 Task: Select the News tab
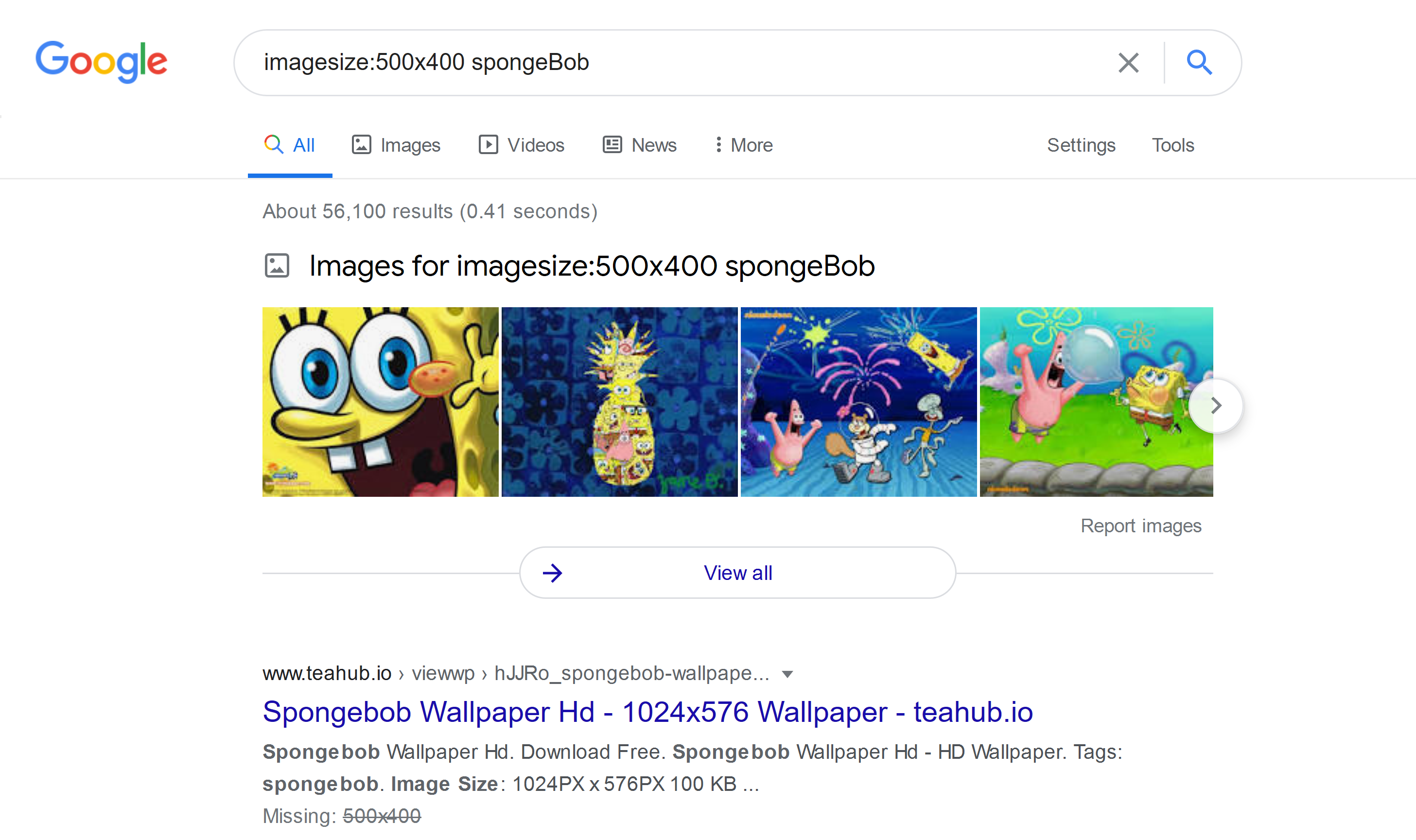654,145
